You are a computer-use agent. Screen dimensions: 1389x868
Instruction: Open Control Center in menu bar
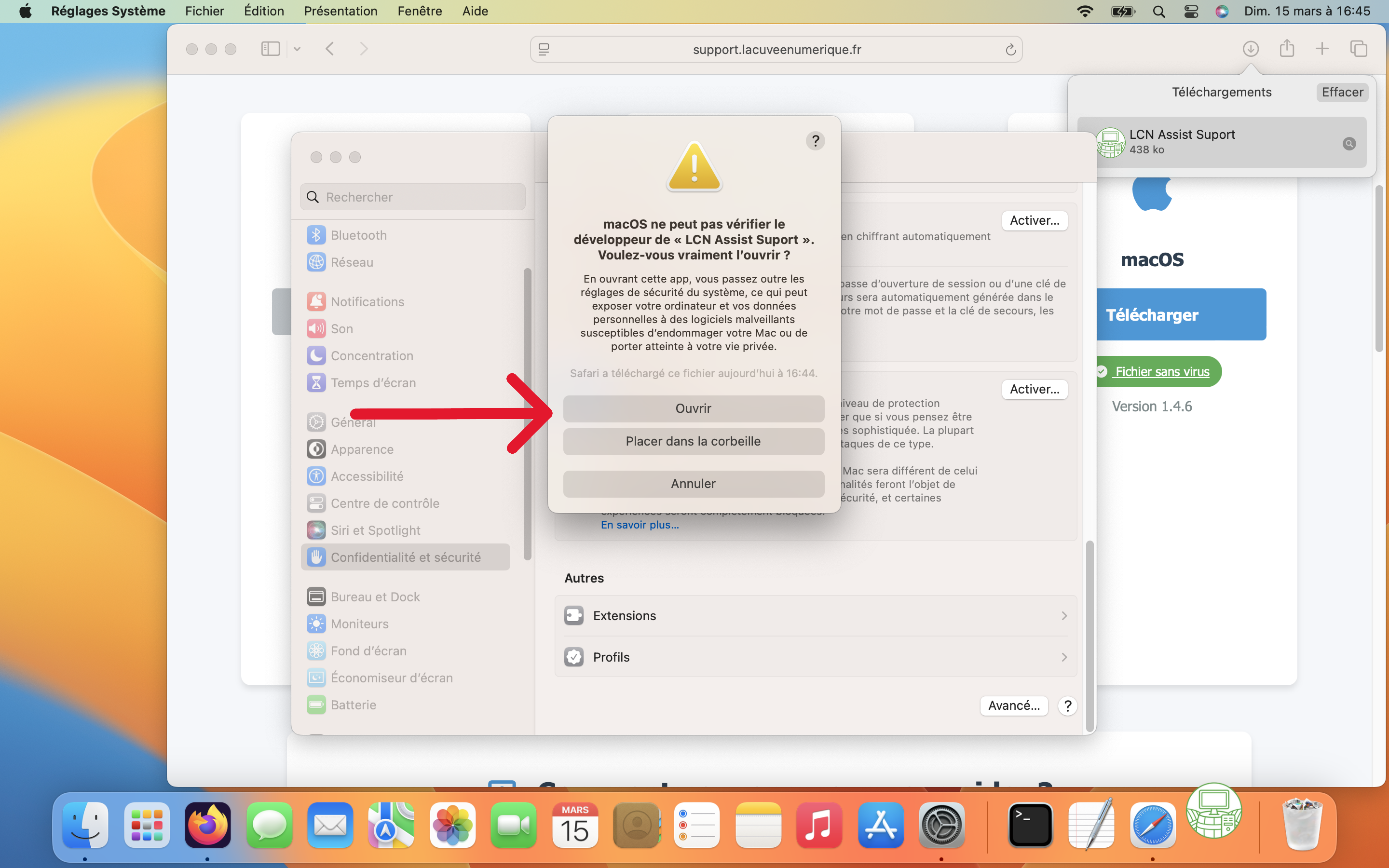pyautogui.click(x=1191, y=11)
